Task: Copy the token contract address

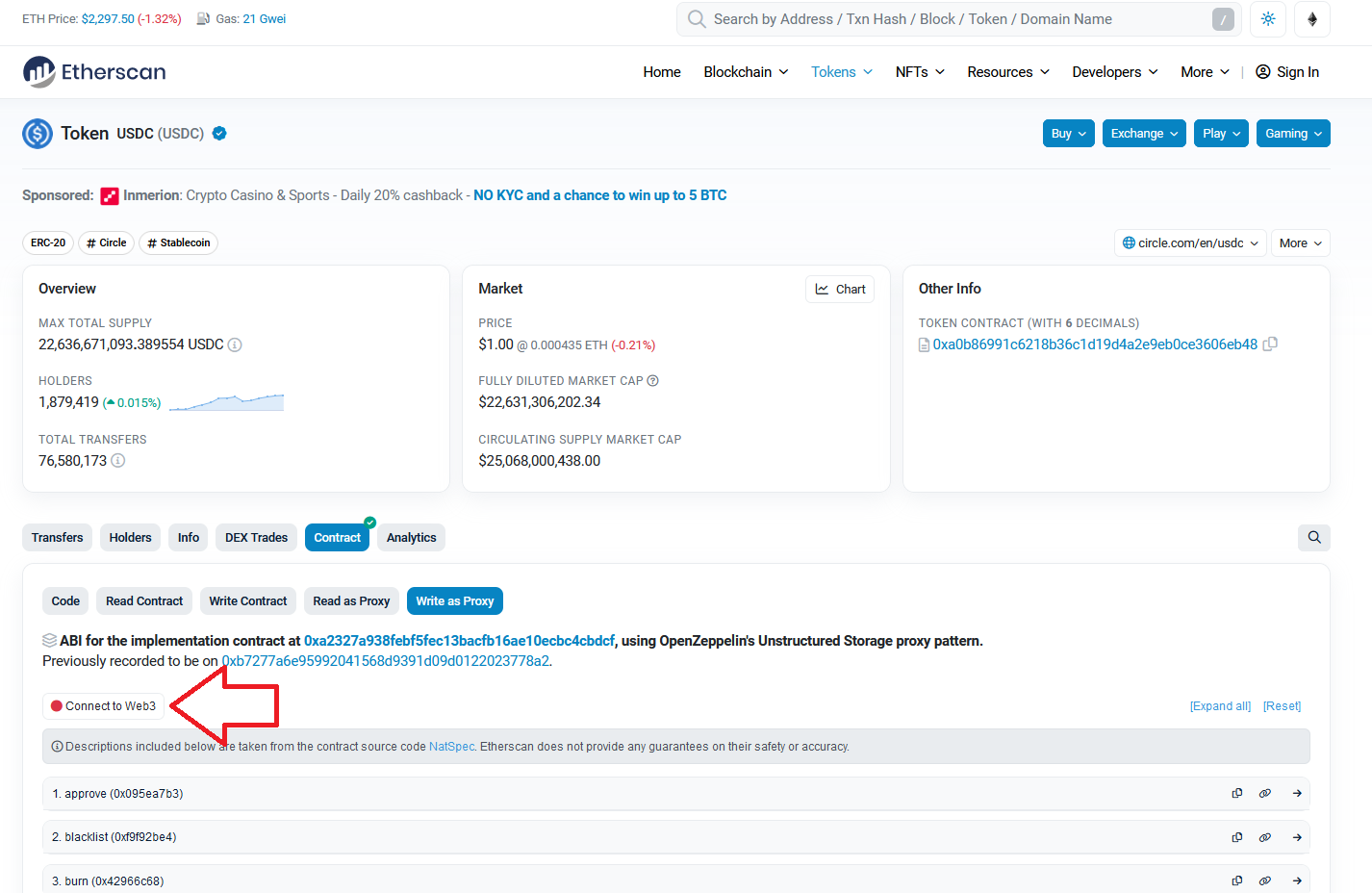Action: click(1270, 344)
